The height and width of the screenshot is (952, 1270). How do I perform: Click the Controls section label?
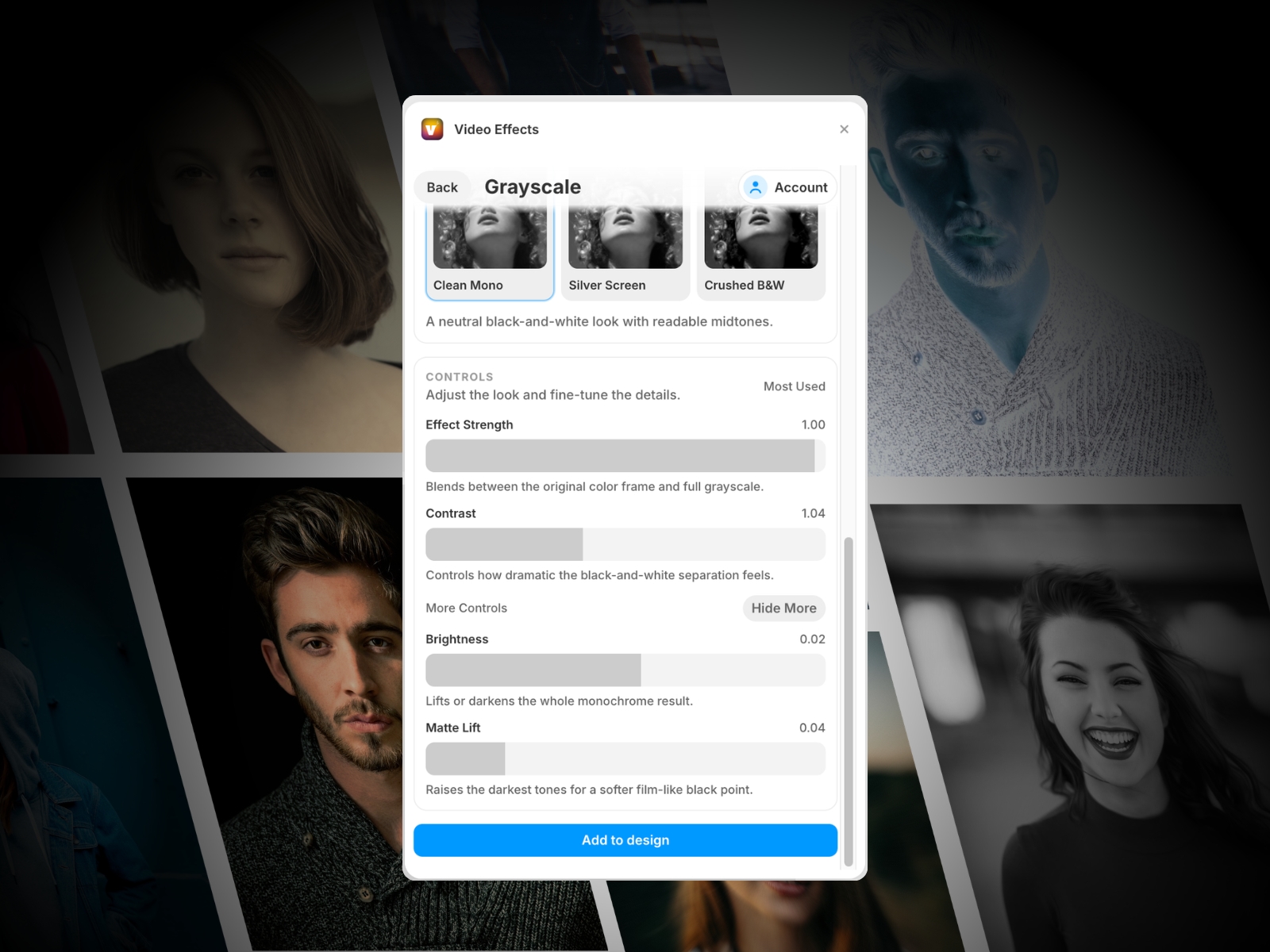(x=460, y=377)
